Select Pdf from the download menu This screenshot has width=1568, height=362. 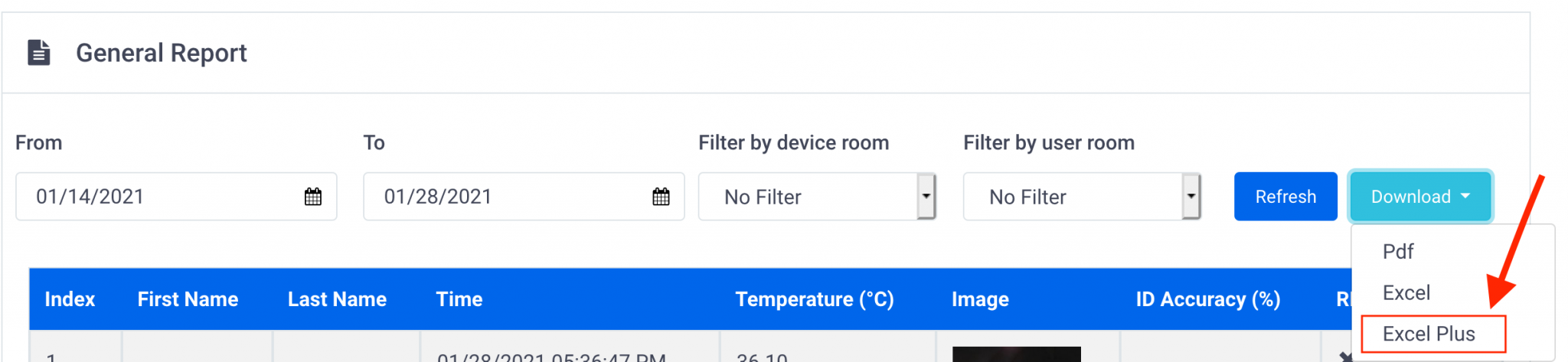[1398, 252]
